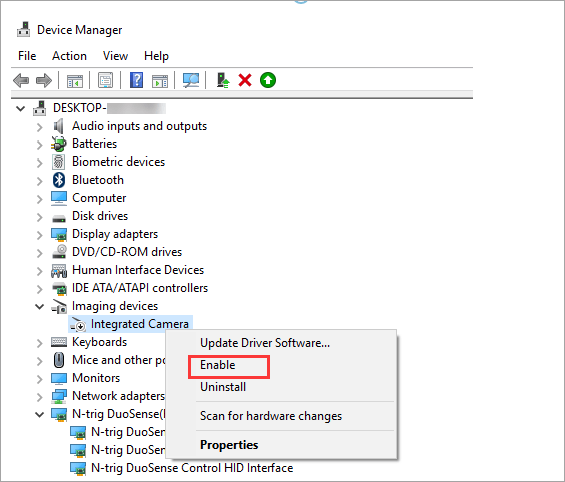Open the Action menu
Viewport: 565px width, 482px height.
tap(69, 56)
